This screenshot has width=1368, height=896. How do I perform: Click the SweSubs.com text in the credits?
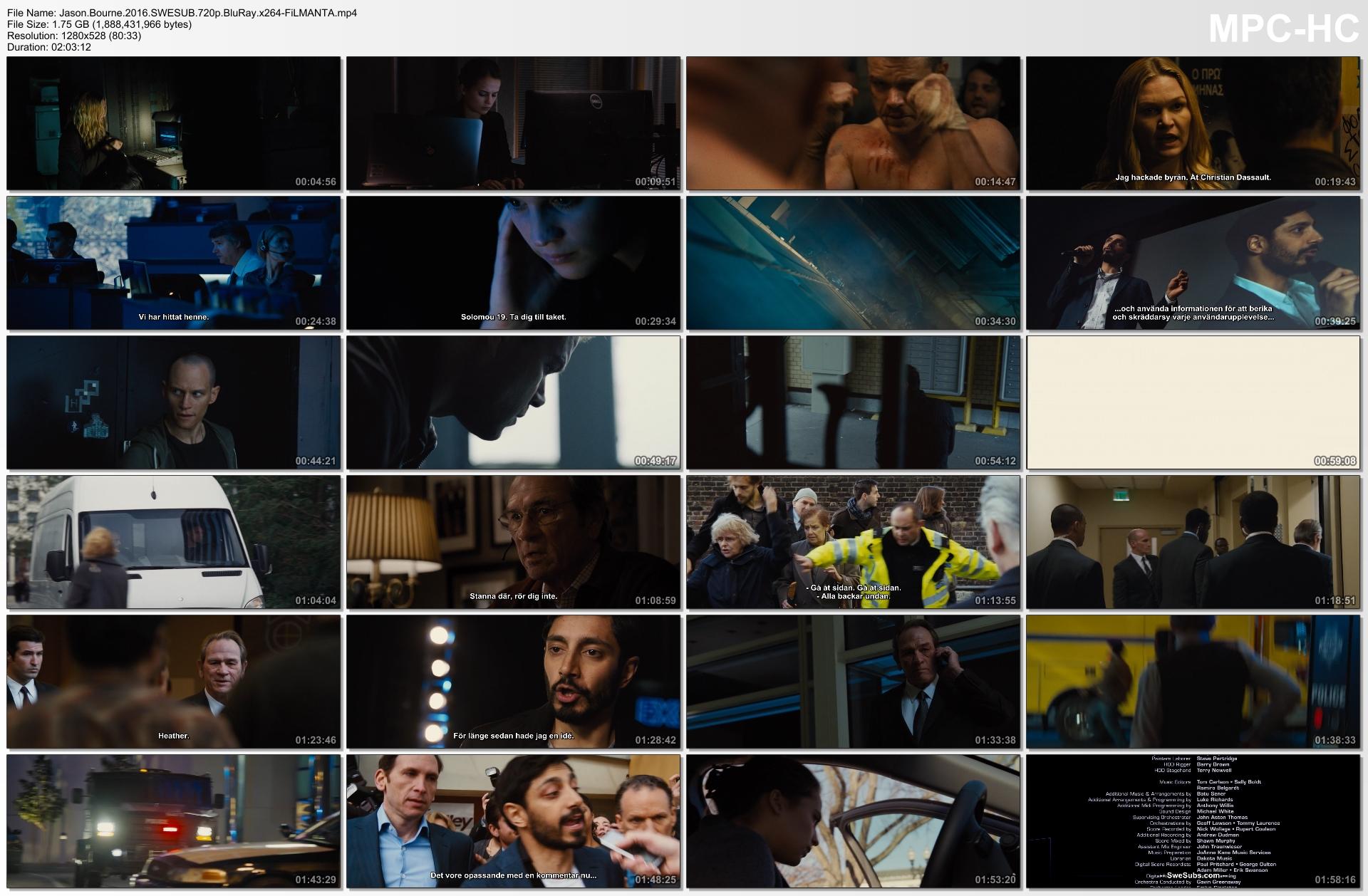[x=1193, y=875]
